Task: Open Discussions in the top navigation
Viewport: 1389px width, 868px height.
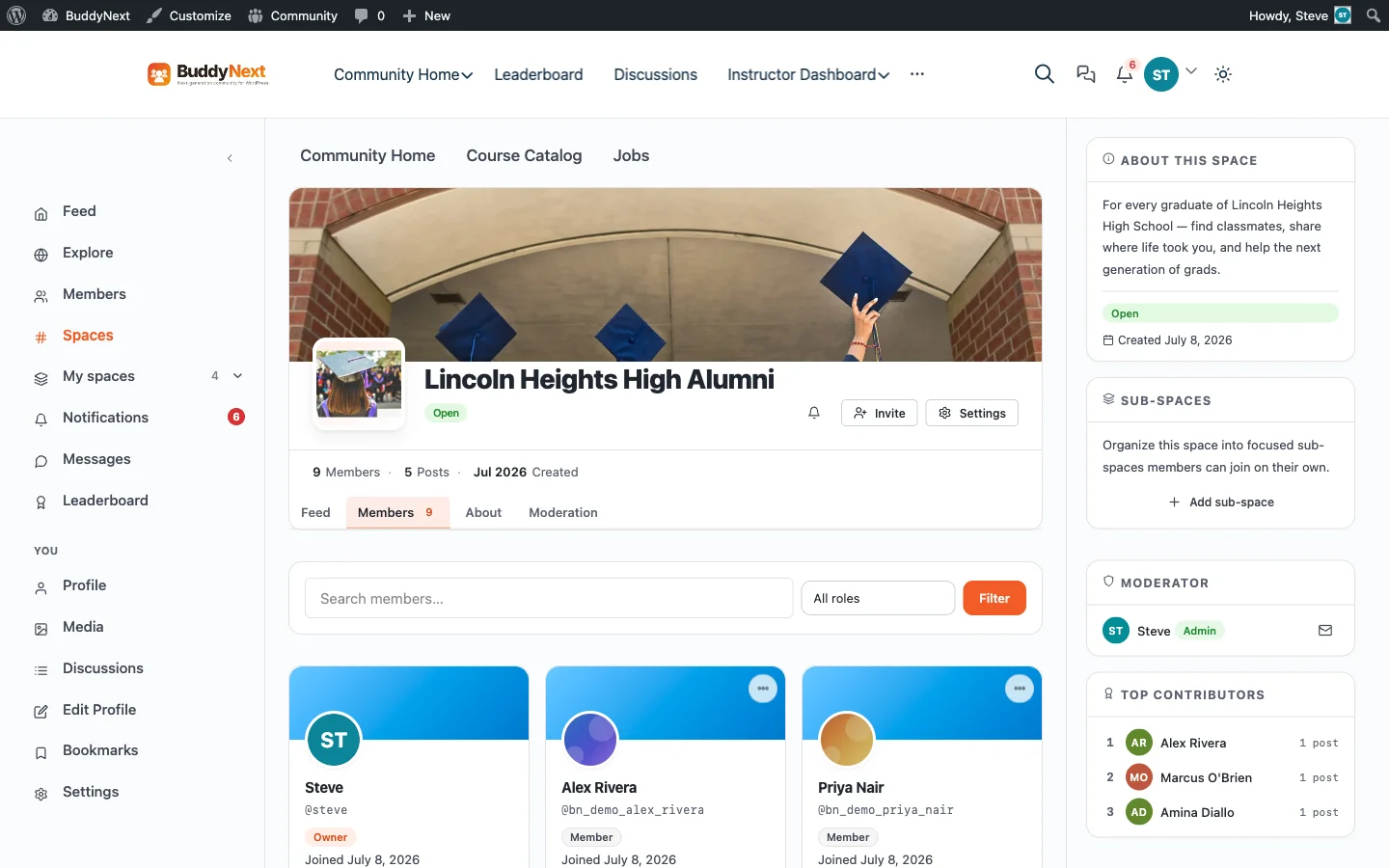Action: 656,74
